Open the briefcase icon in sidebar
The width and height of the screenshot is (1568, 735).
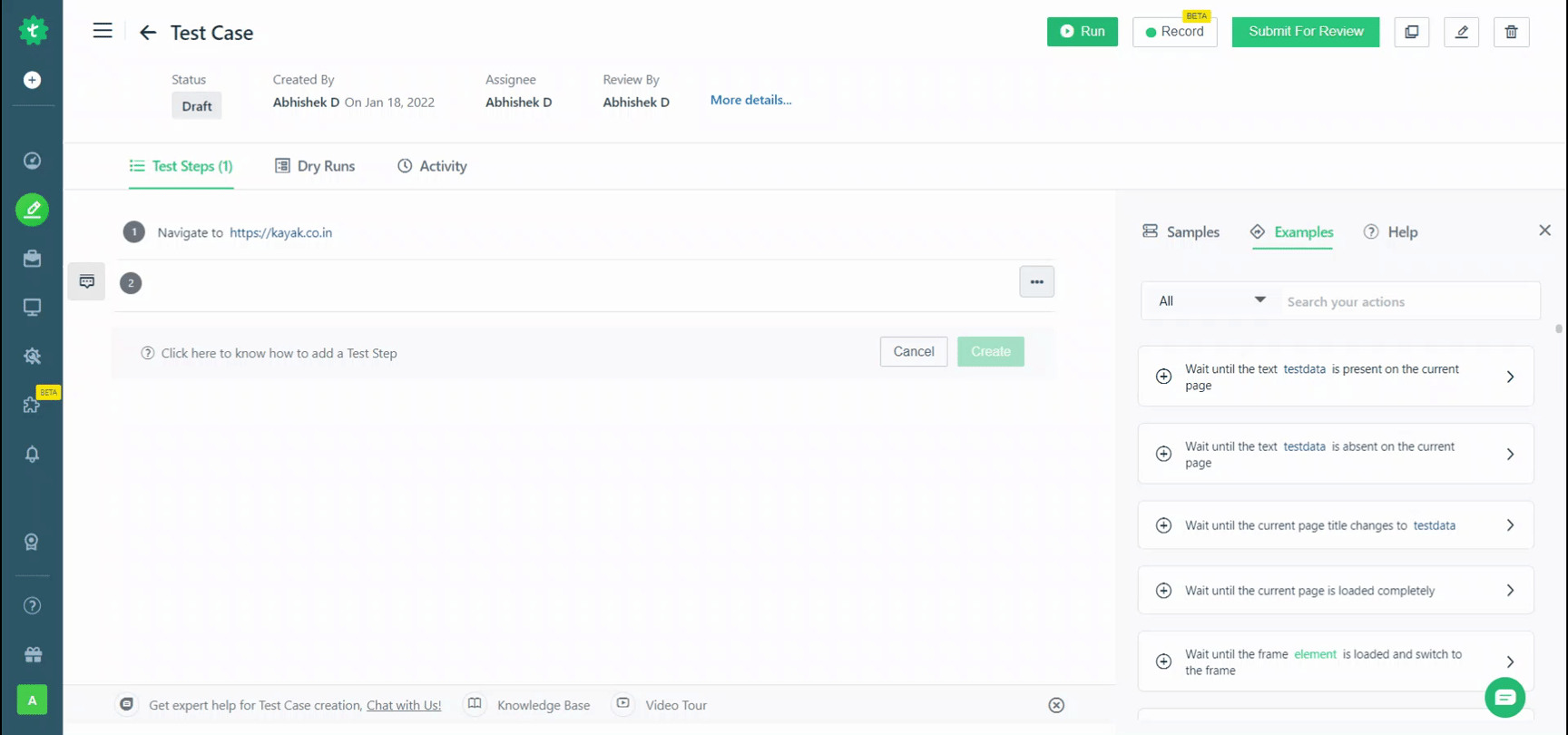point(32,259)
